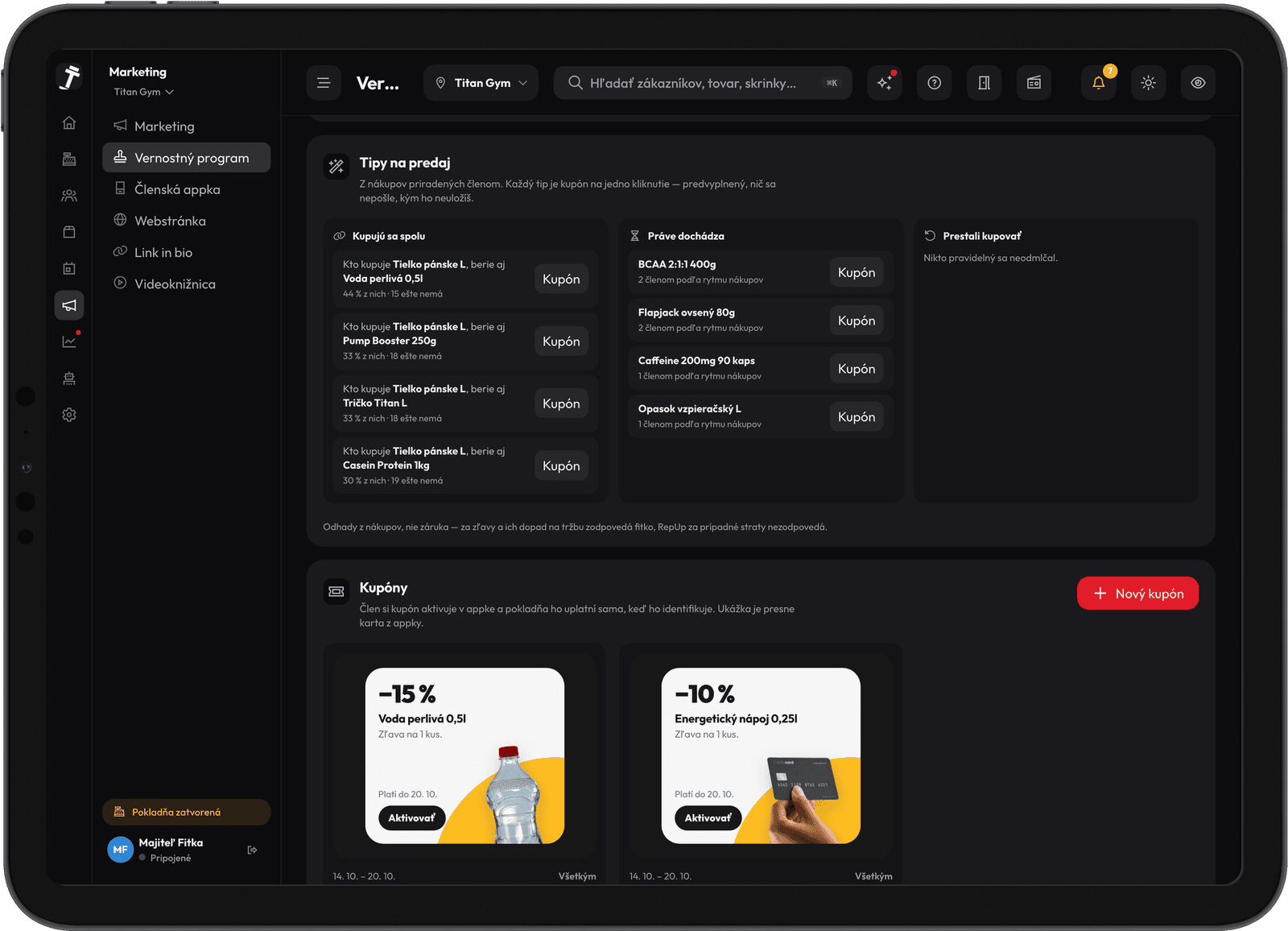The width and height of the screenshot is (1288, 931).
Task: Click the Nový kupón button
Action: (1137, 594)
